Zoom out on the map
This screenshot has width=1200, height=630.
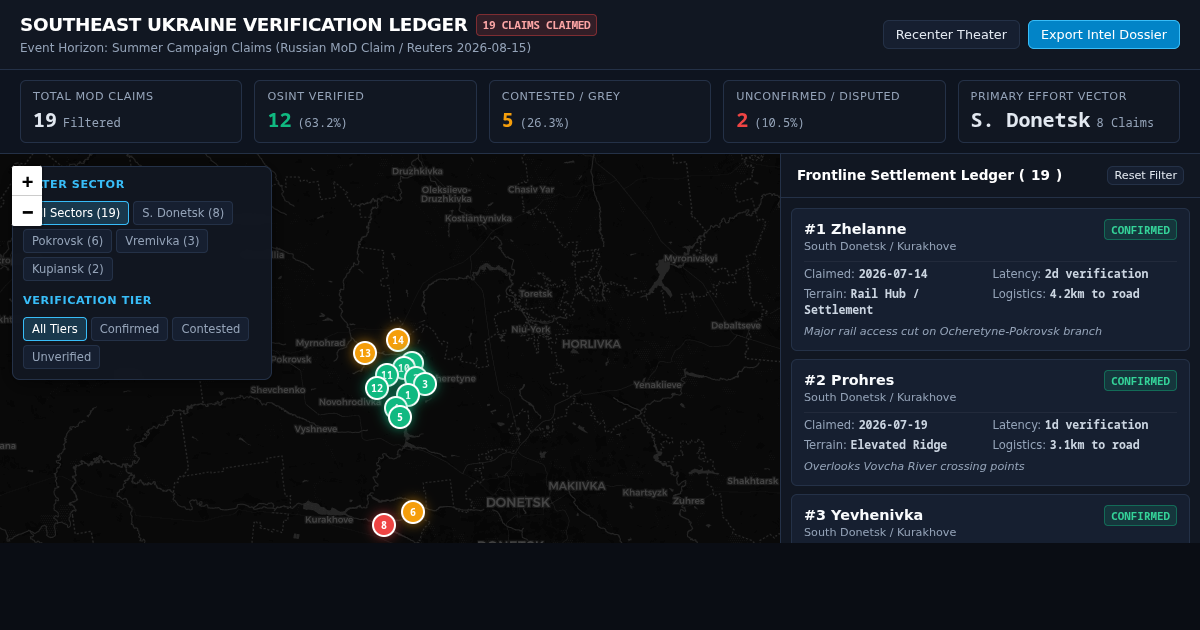(27, 211)
